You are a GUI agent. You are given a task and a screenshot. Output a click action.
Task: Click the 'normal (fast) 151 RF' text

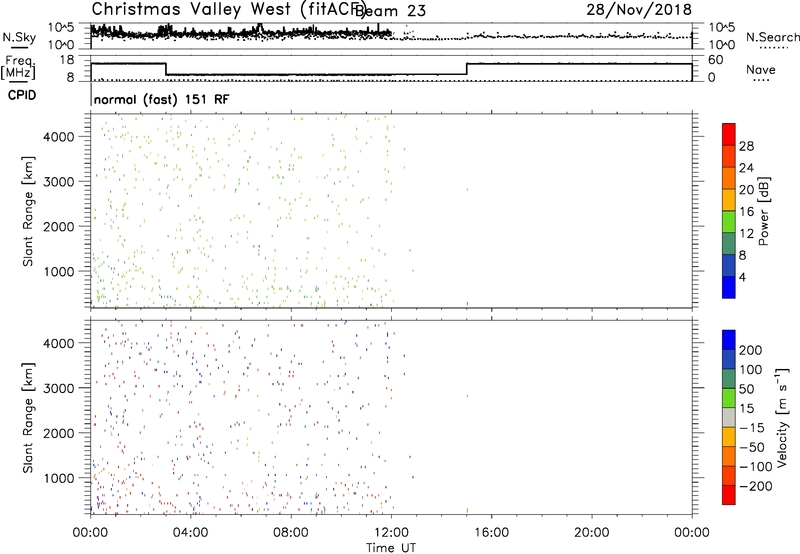162,99
